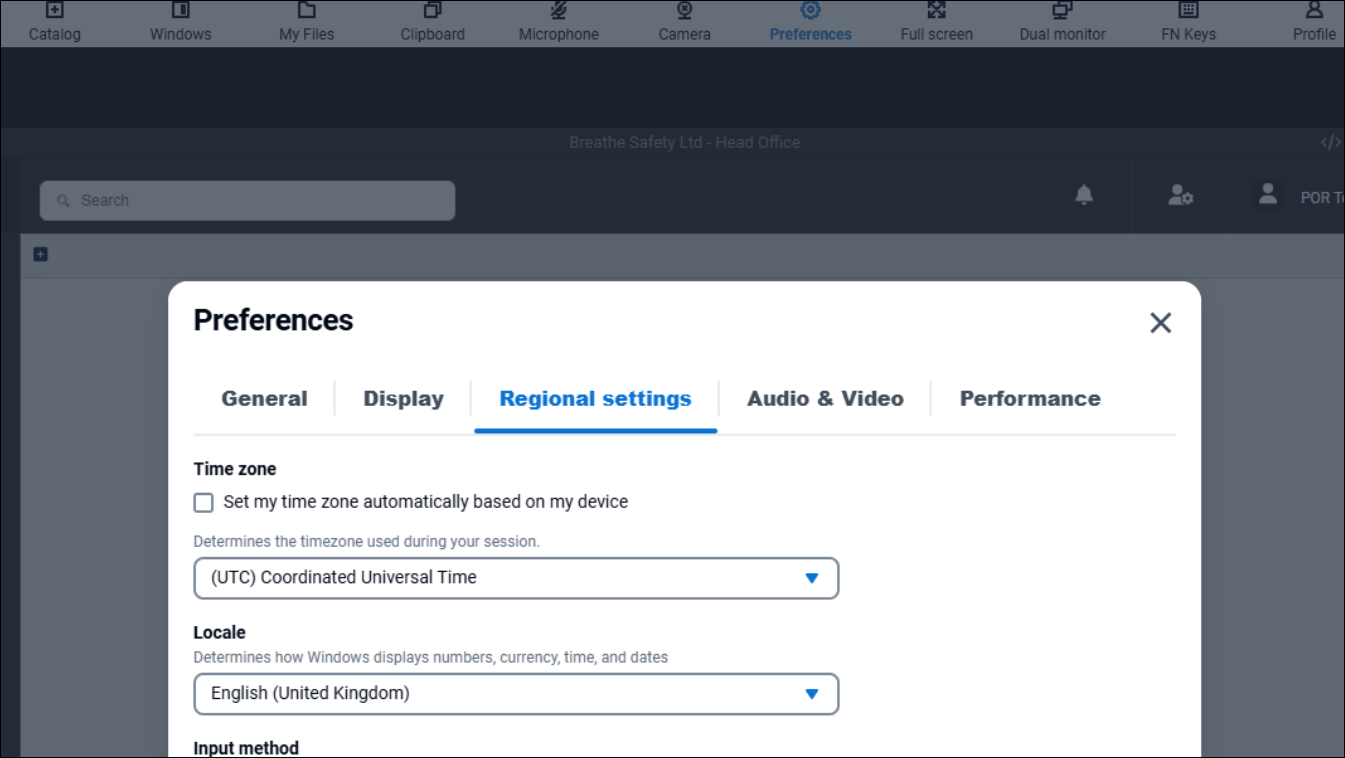The width and height of the screenshot is (1345, 758).
Task: Check 'Set my time zone automatically based on my device'
Action: click(203, 502)
